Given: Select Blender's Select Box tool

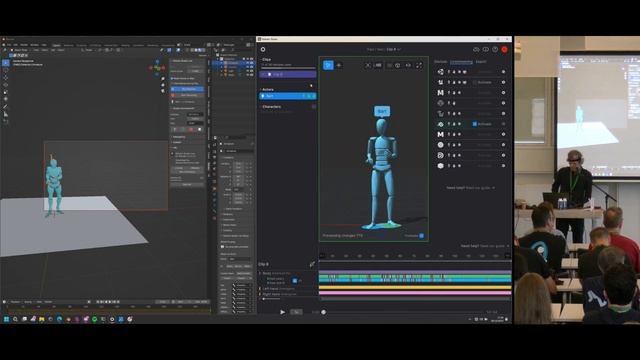Looking at the screenshot, I should tap(6, 63).
